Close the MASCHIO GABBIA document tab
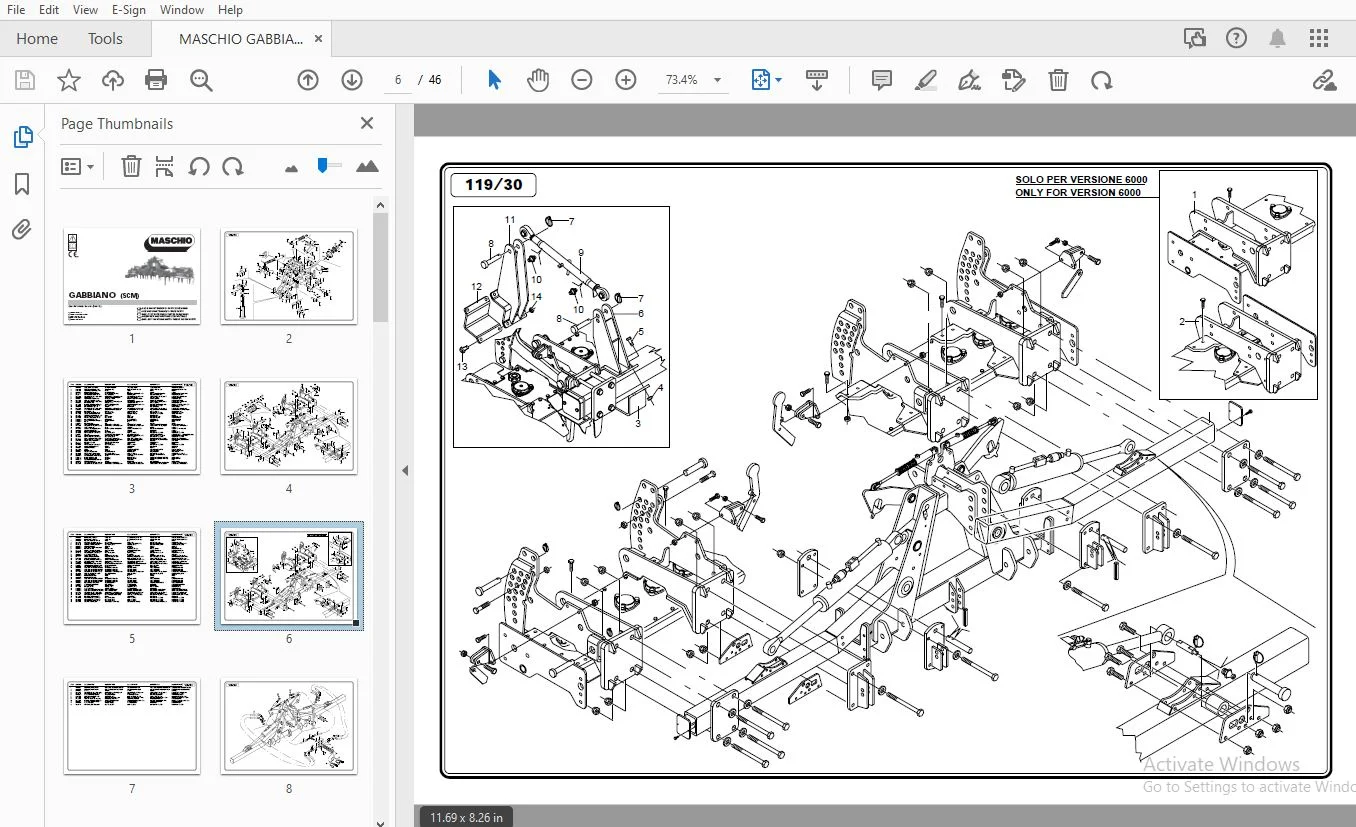Screen dimensions: 1356x827 [x=318, y=39]
